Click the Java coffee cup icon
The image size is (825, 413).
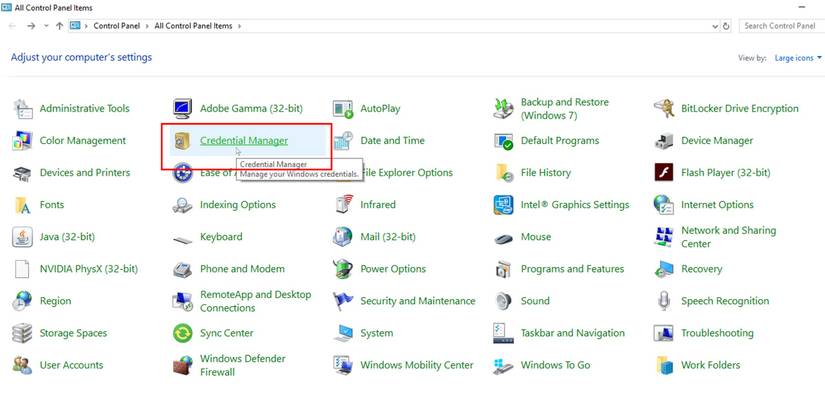click(x=23, y=237)
